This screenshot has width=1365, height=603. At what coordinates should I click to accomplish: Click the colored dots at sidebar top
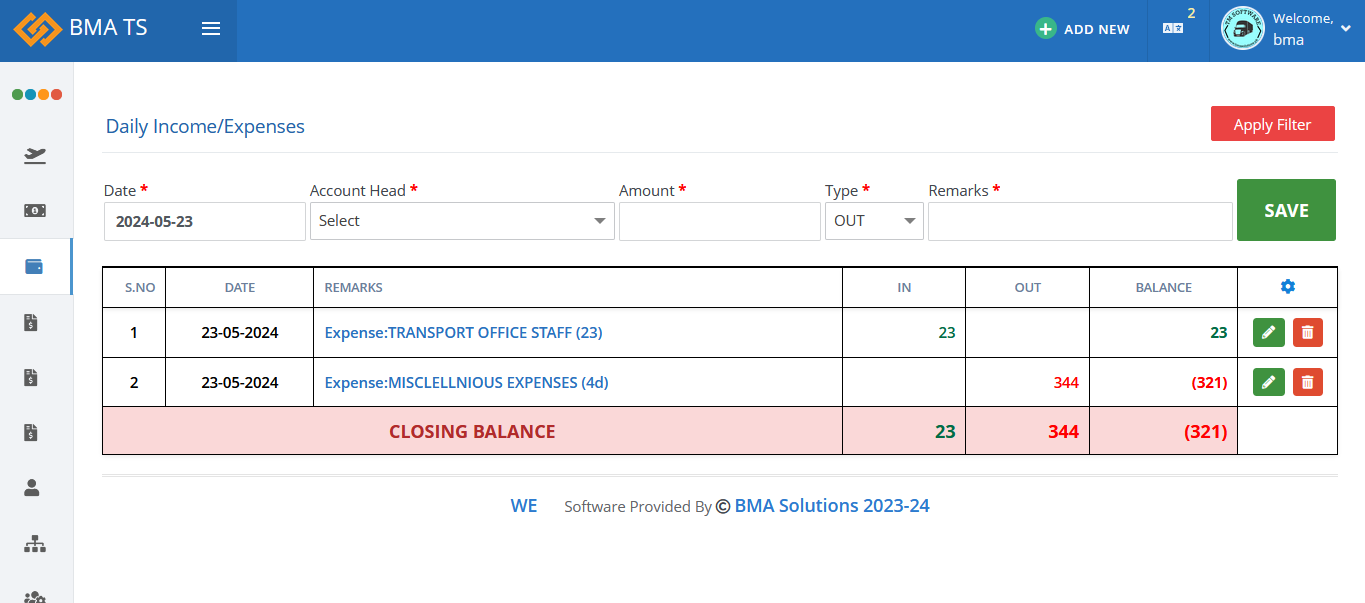click(37, 94)
